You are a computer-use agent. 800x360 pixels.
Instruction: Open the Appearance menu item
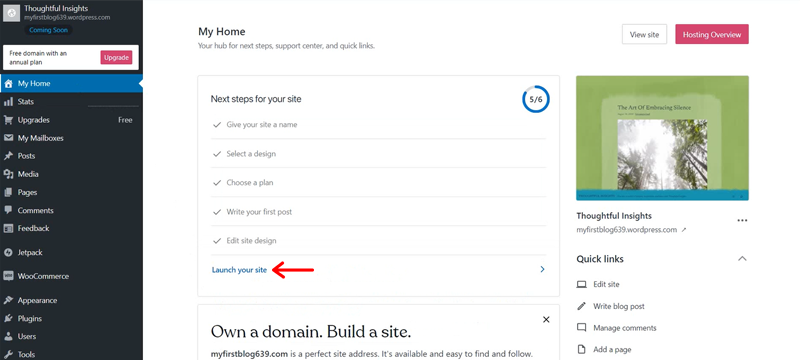pos(71,300)
